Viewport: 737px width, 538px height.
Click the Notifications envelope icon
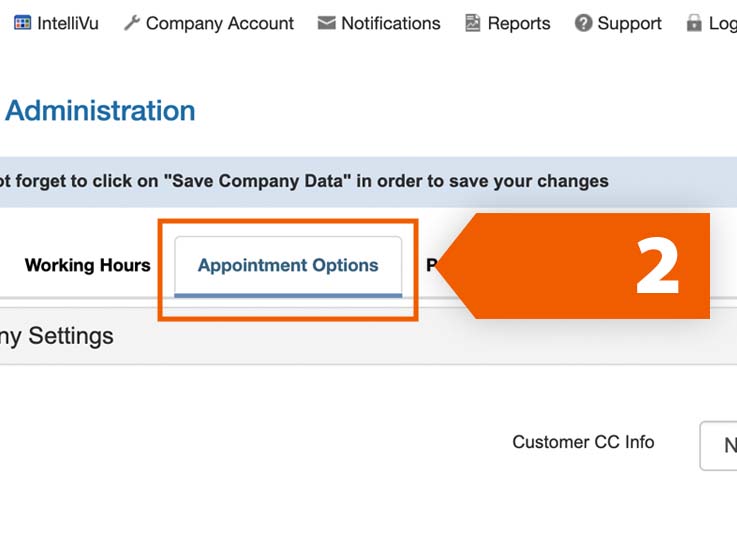[x=326, y=23]
